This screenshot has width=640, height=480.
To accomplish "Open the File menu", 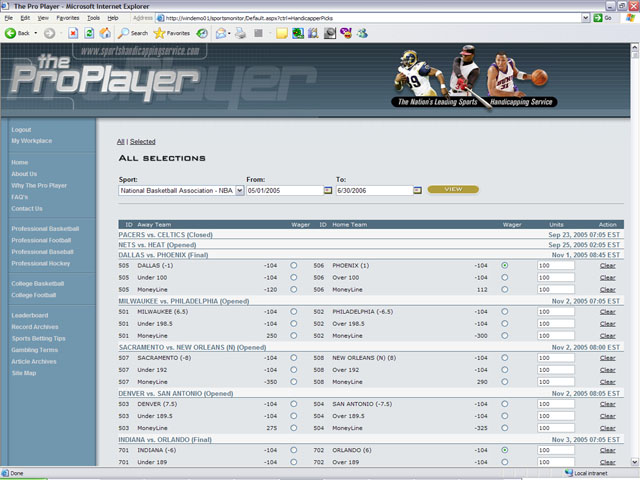I will [9, 18].
